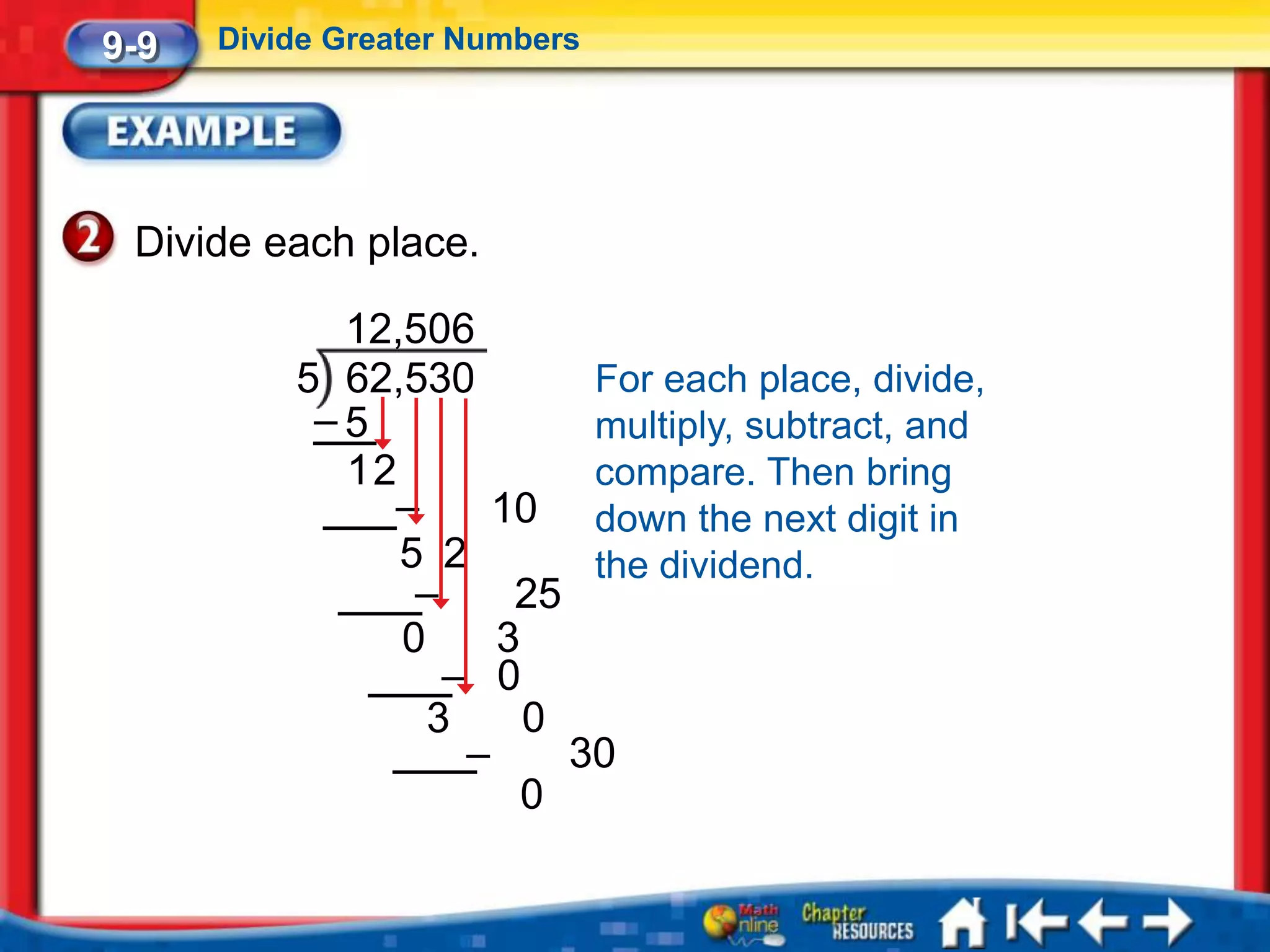Go back with the left arrow

coord(1104,923)
